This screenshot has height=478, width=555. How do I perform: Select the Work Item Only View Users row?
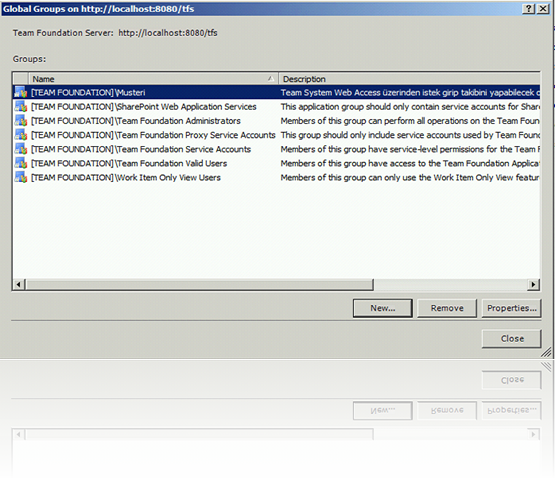click(276, 177)
